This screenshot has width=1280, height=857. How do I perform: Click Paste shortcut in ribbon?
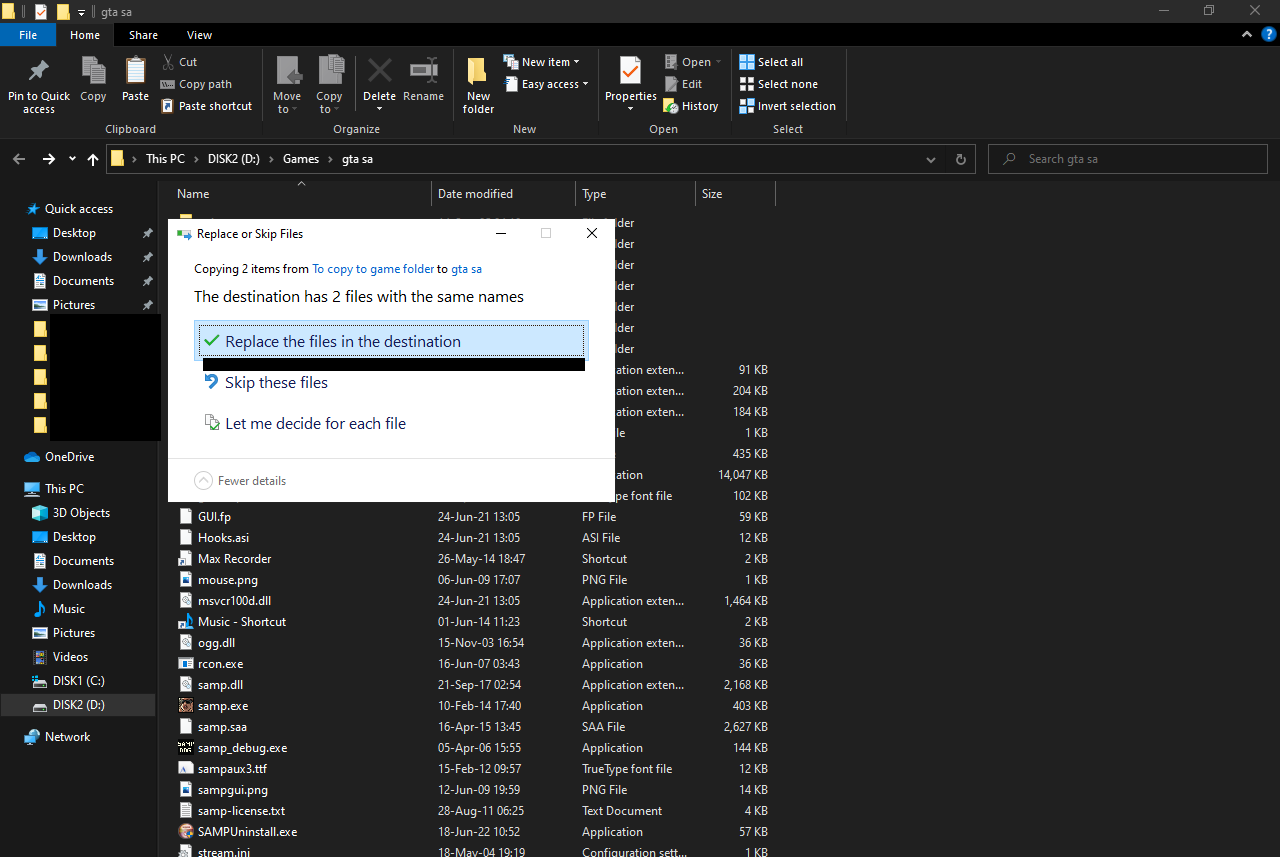point(206,106)
